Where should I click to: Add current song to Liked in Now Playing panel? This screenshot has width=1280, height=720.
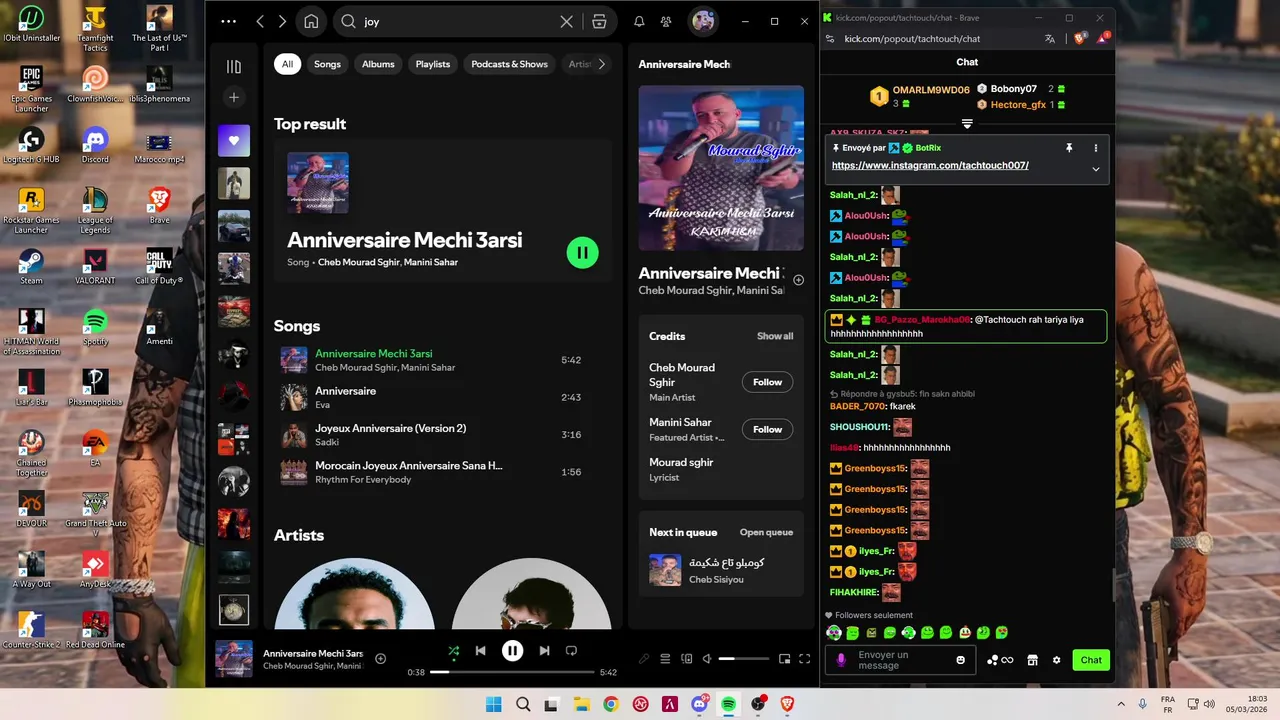[x=798, y=280]
